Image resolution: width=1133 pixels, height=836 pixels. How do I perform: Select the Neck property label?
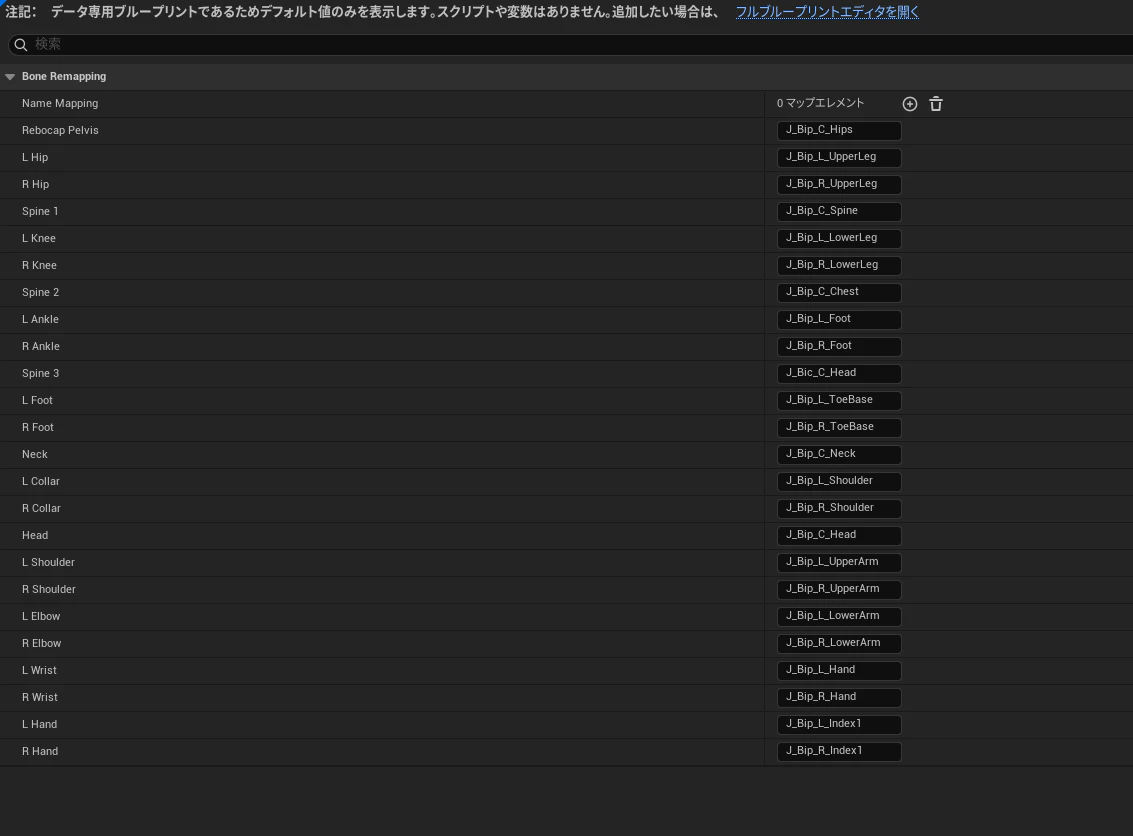[35, 454]
